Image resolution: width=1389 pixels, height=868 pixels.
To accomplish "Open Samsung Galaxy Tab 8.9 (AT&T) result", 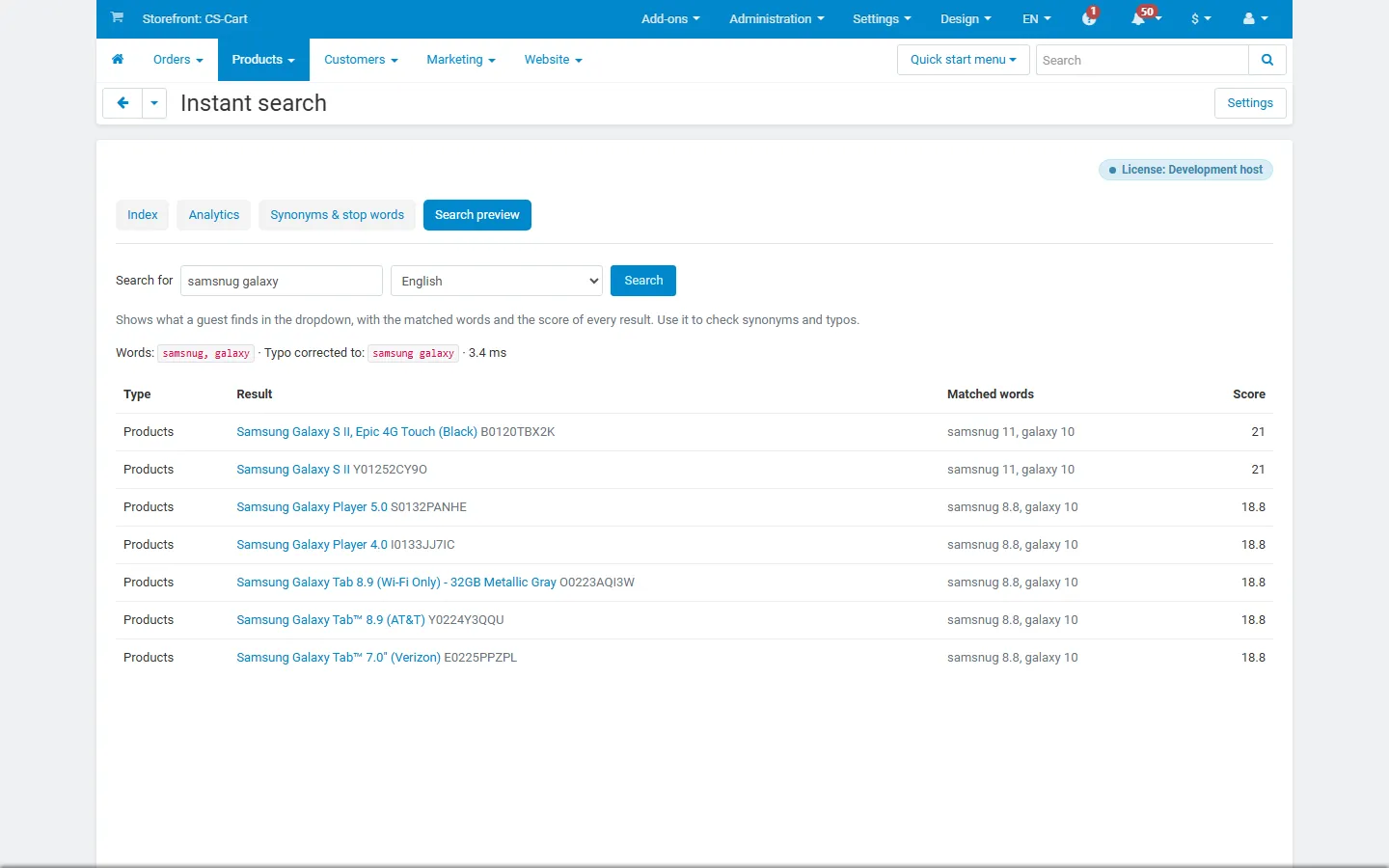I will (x=331, y=620).
